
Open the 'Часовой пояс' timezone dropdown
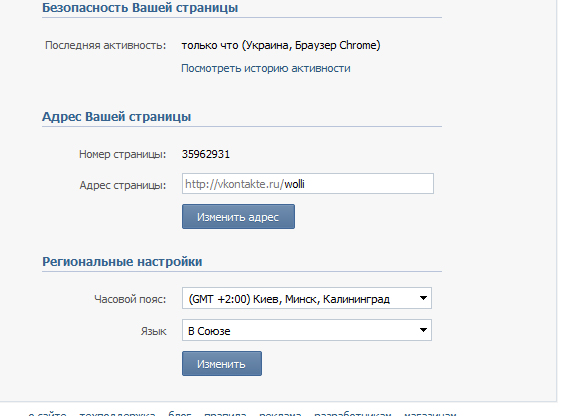coord(307,298)
